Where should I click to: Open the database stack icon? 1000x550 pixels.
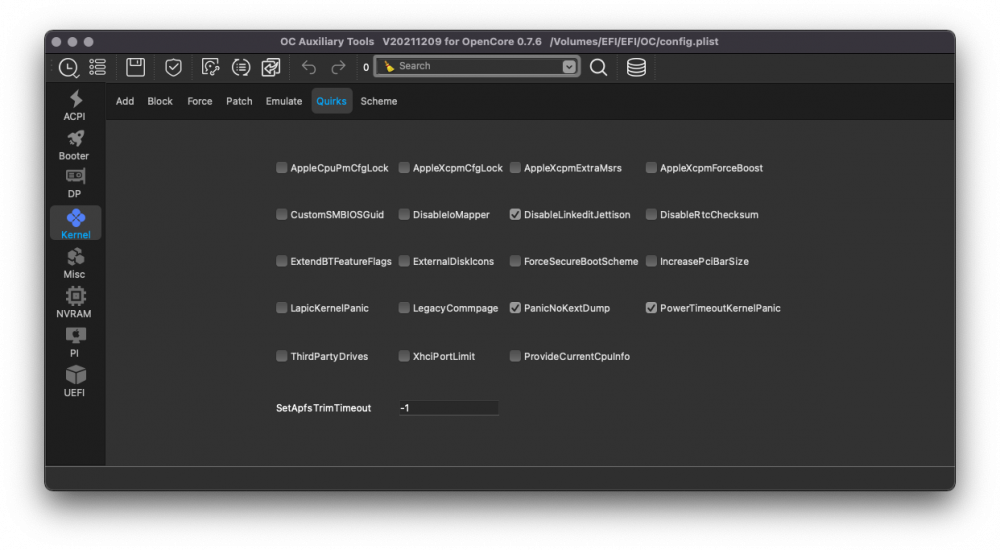coord(636,67)
